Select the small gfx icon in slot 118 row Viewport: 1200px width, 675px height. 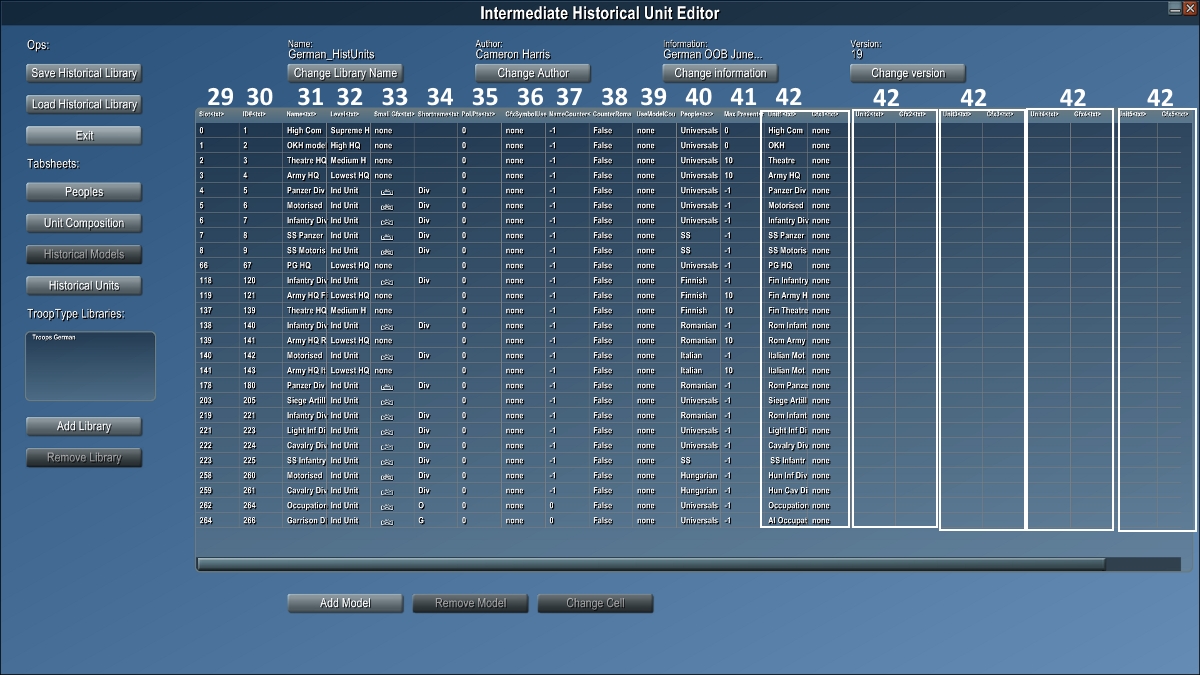[386, 281]
